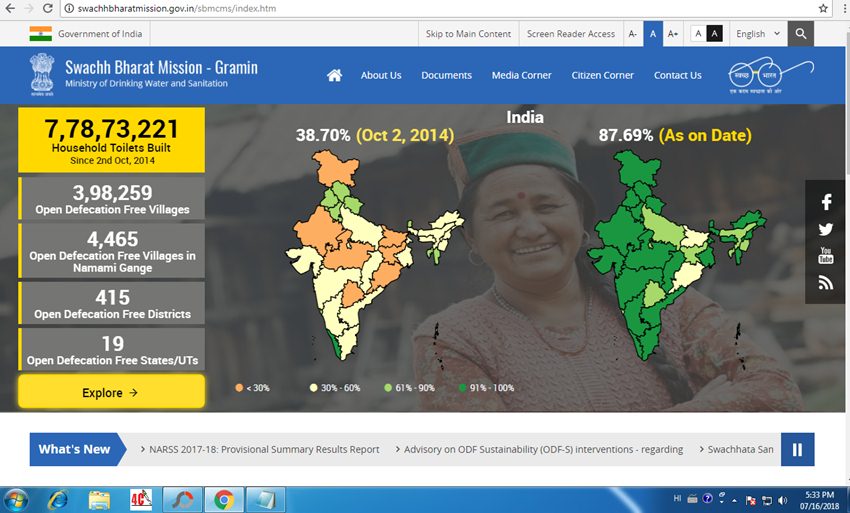The width and height of the screenshot is (850, 513).
Task: Open the About Us menu
Action: [x=381, y=75]
